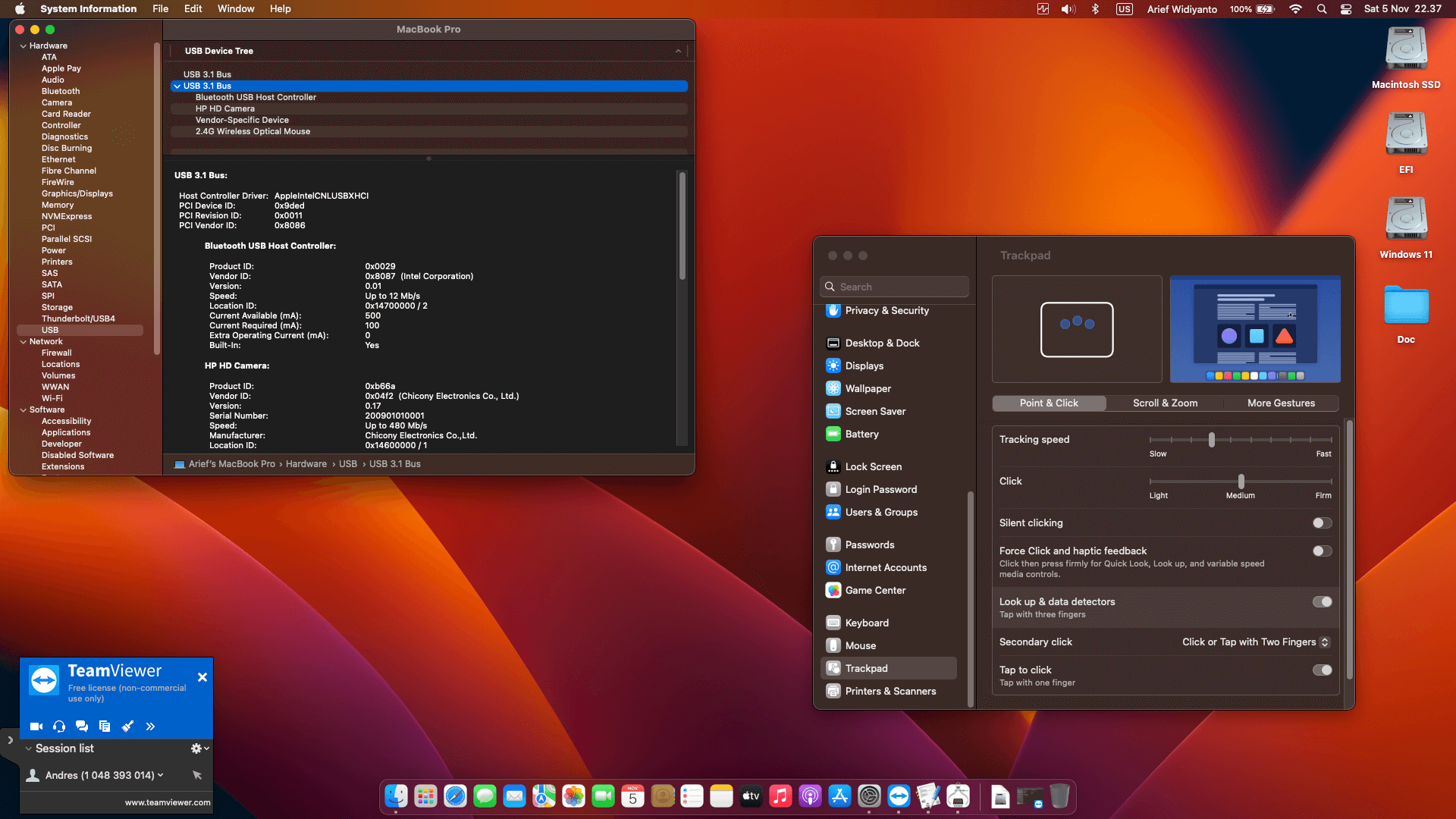Screen dimensions: 1456x819
Task: Click the System Settings search field
Action: click(x=893, y=287)
